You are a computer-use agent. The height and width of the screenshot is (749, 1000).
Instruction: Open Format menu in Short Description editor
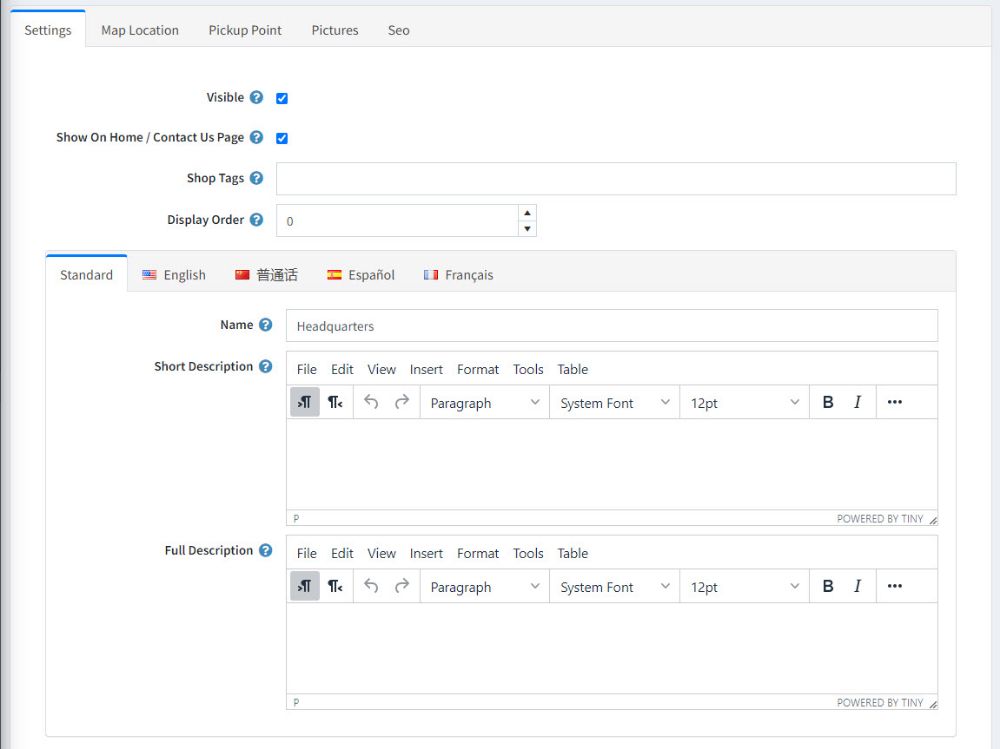[478, 369]
